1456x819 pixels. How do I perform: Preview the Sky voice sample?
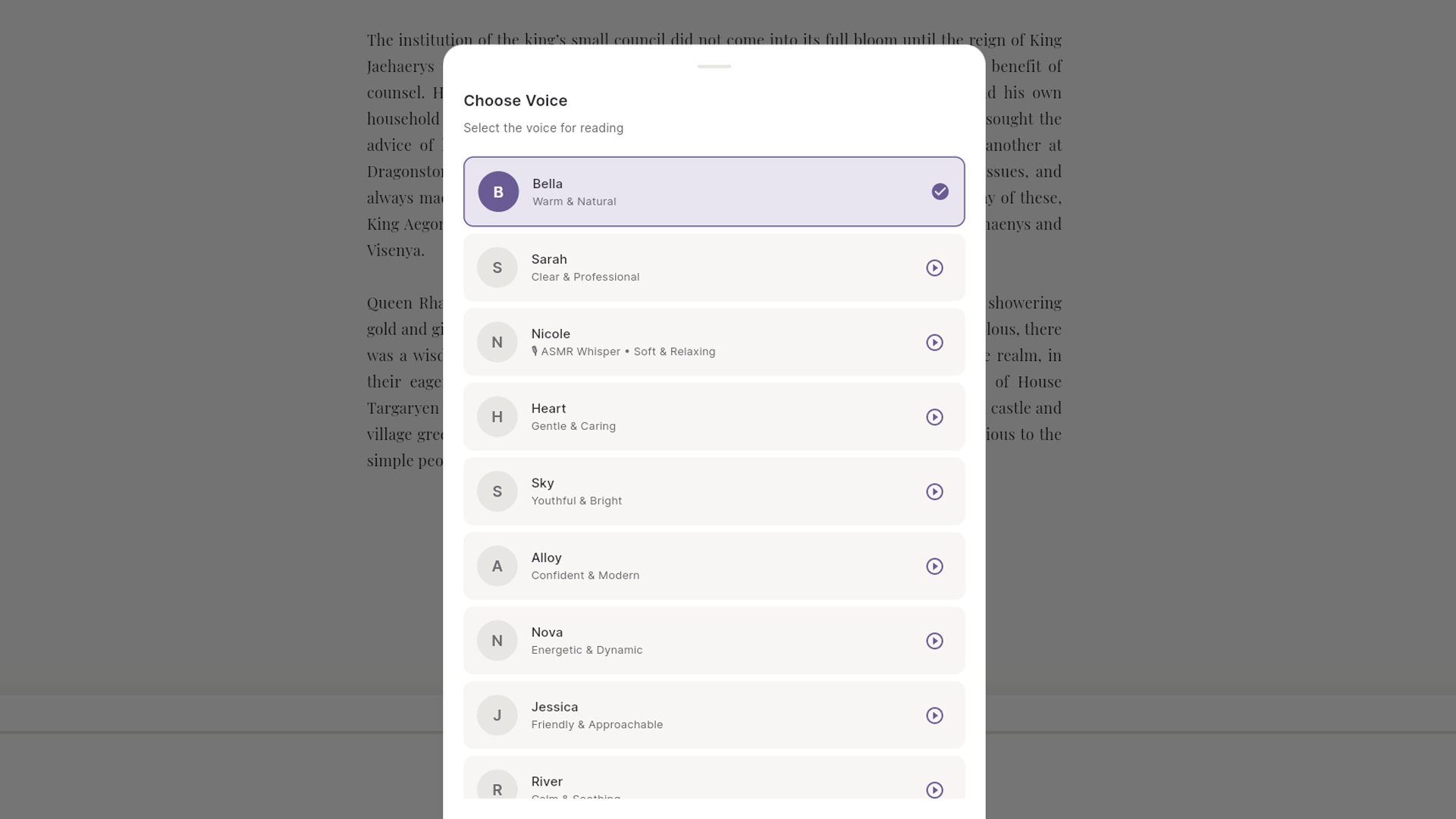934,491
